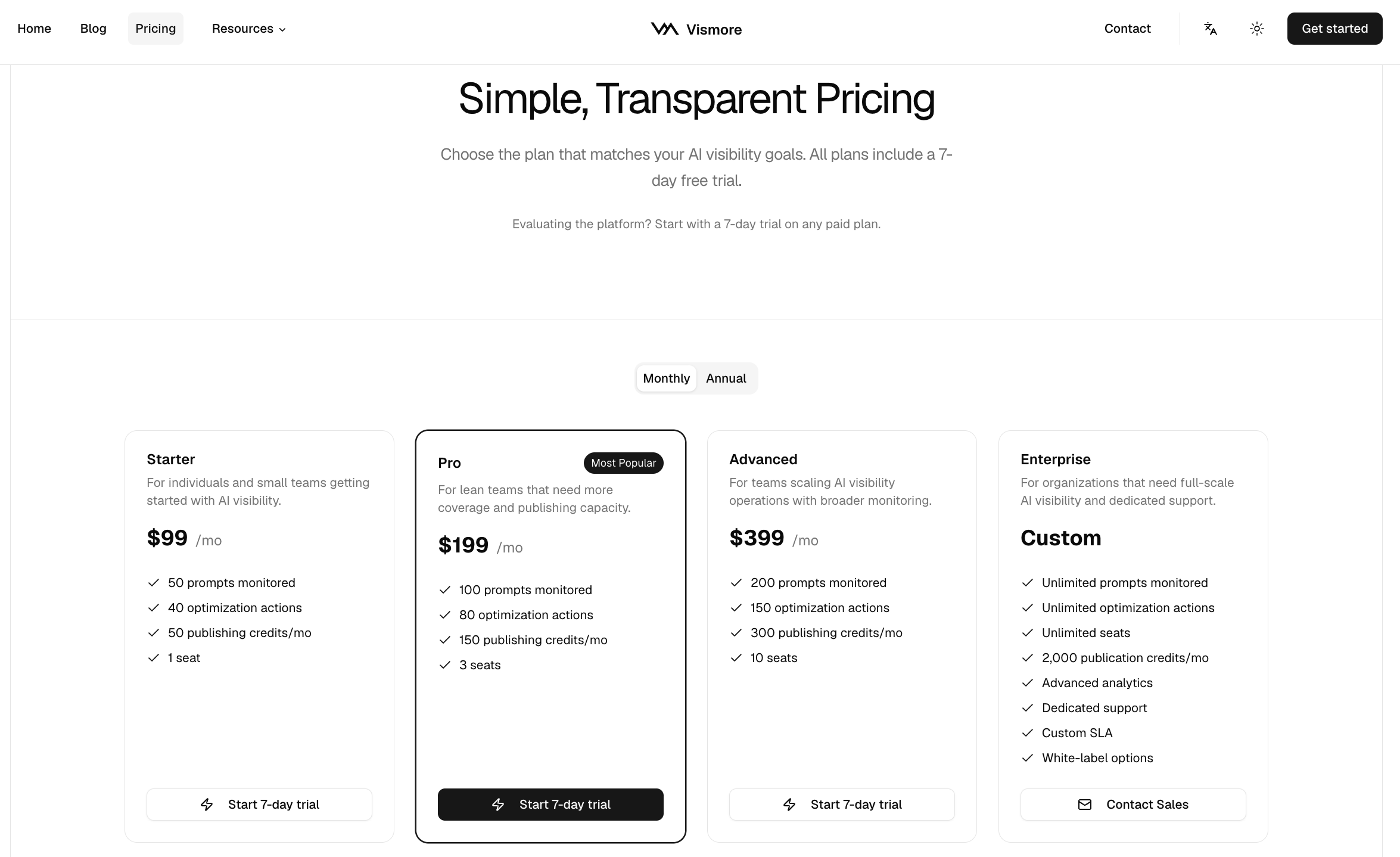1400x857 pixels.
Task: Click the Starter plan title
Action: click(170, 459)
